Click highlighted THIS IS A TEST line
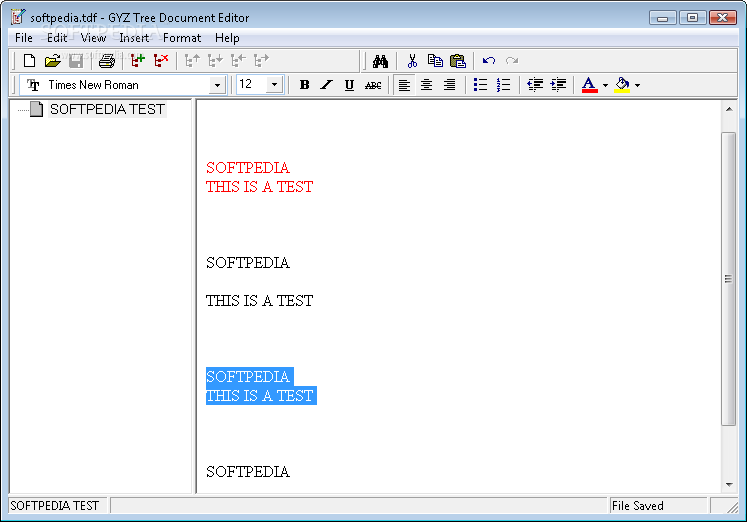Screen dimensions: 747x522 tap(261, 396)
